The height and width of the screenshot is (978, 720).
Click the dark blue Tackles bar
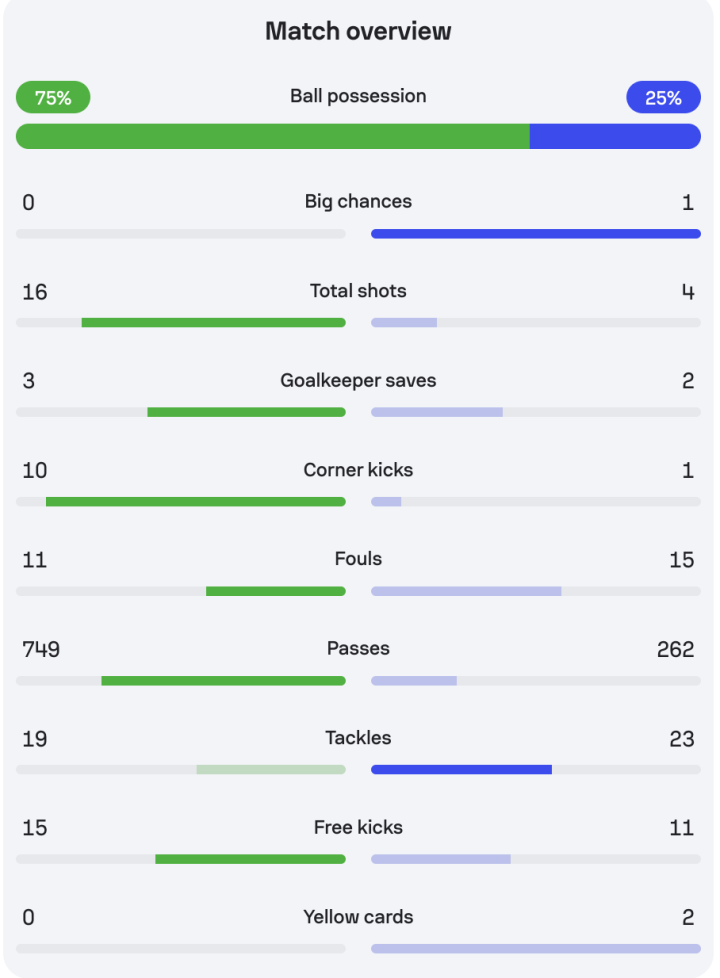tap(461, 769)
